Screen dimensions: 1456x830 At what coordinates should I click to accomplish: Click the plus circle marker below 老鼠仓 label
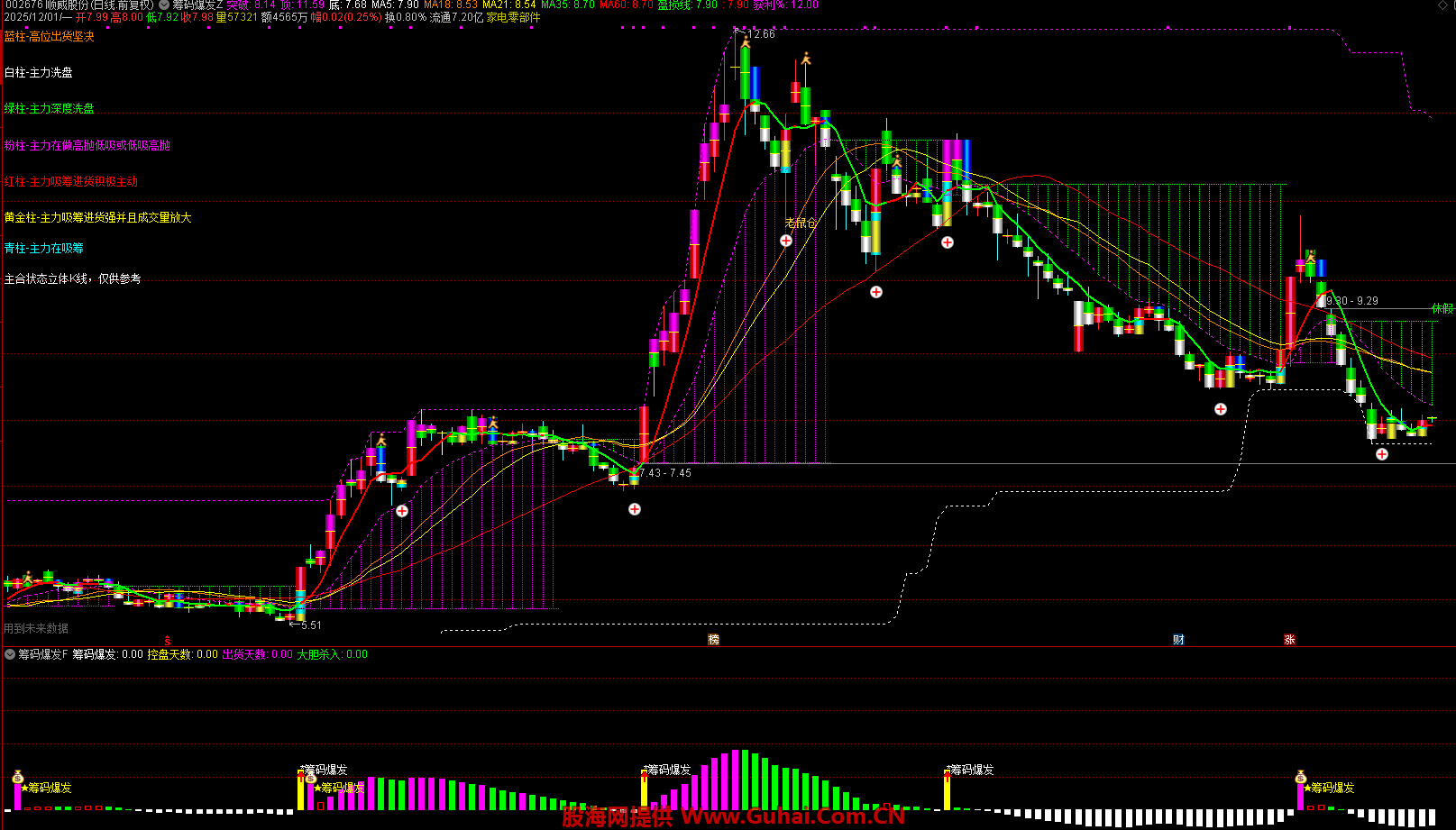point(786,241)
